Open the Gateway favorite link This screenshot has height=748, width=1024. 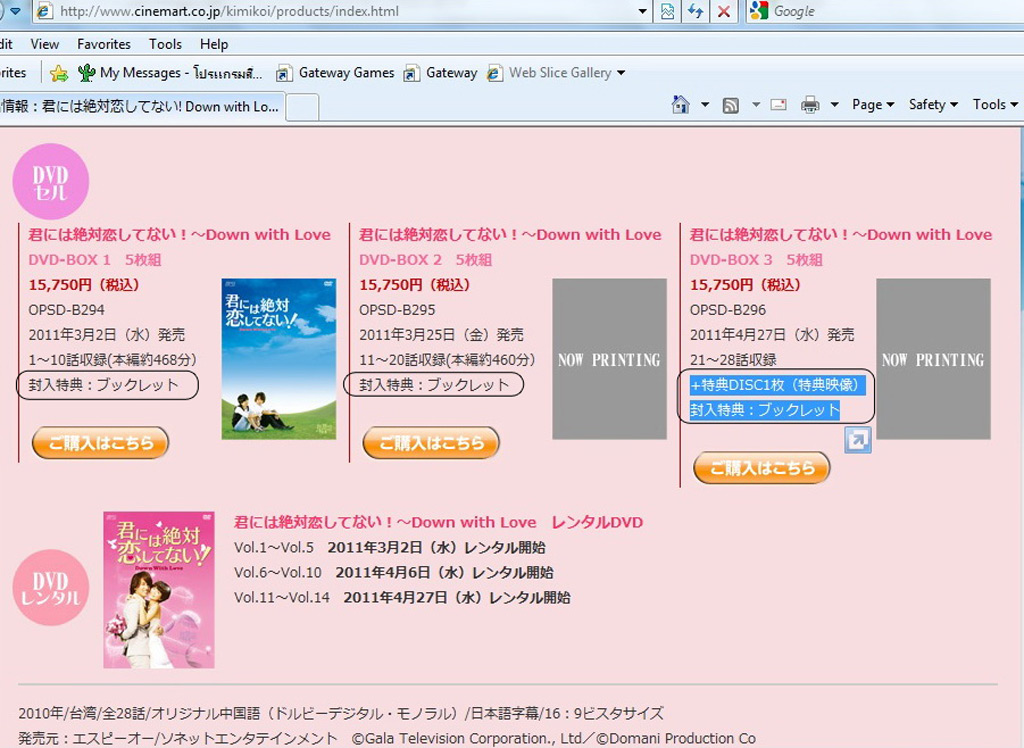tap(441, 73)
